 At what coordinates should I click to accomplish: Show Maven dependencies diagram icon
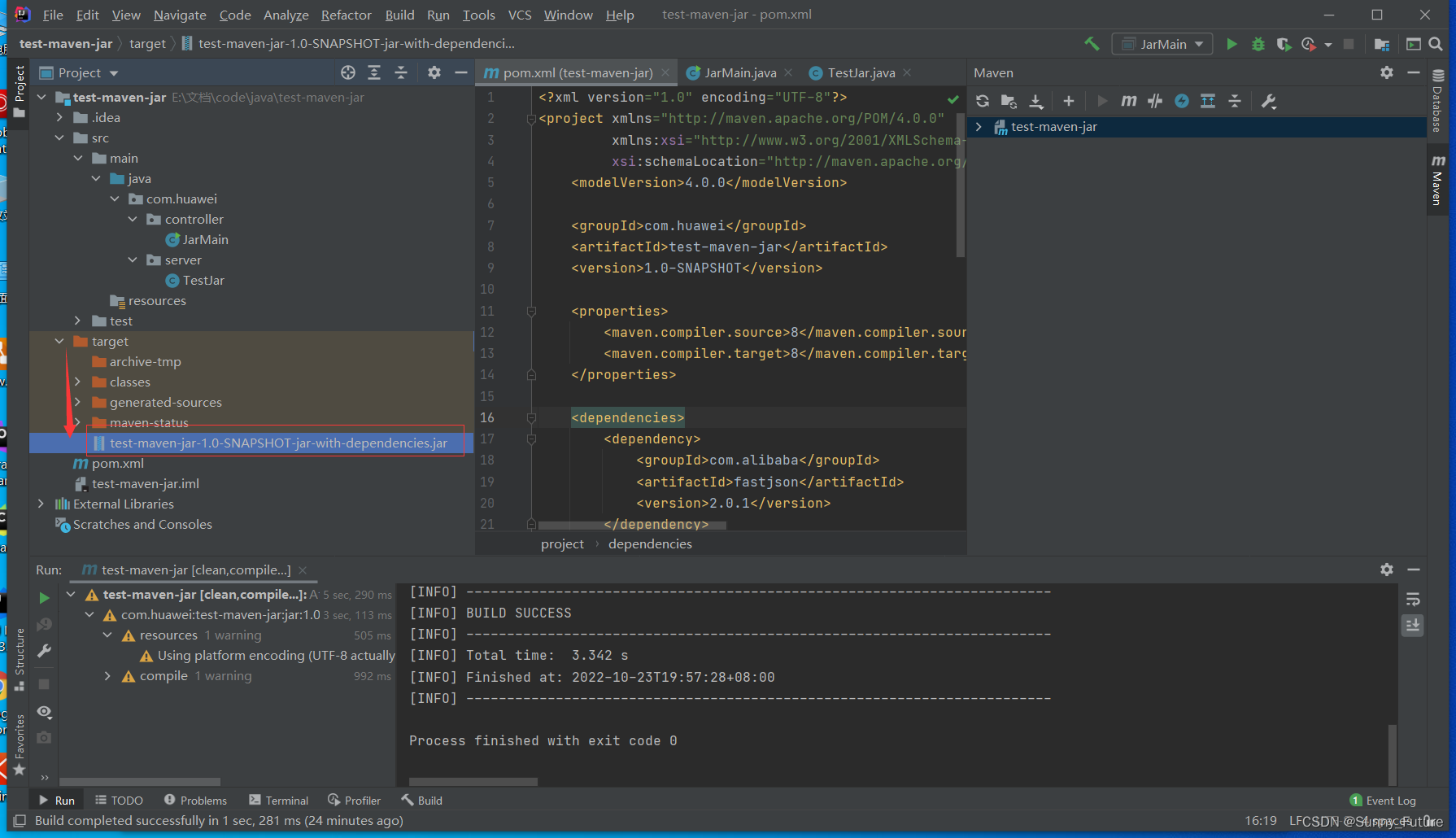coord(1208,101)
